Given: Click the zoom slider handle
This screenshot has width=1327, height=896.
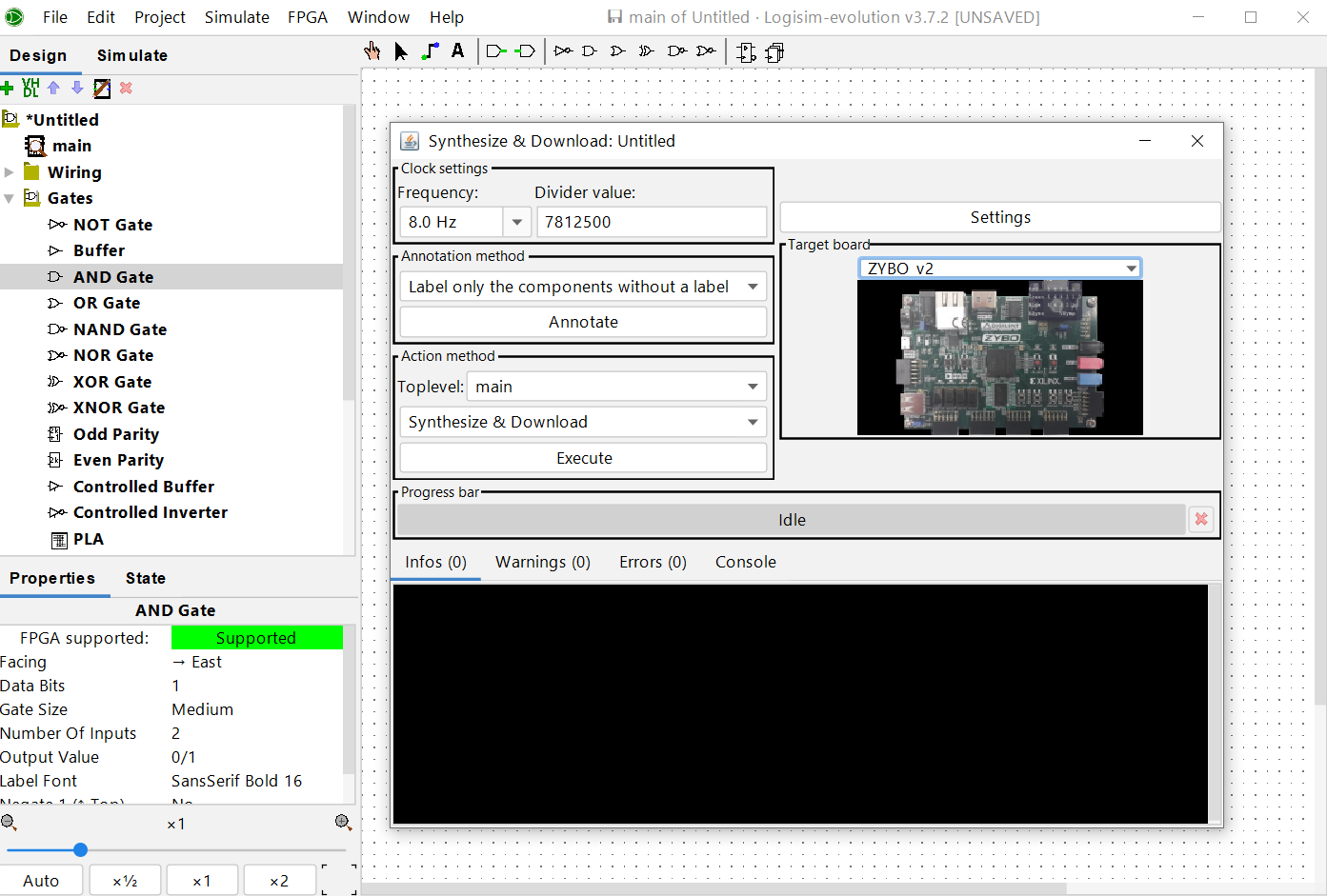Looking at the screenshot, I should point(81,849).
